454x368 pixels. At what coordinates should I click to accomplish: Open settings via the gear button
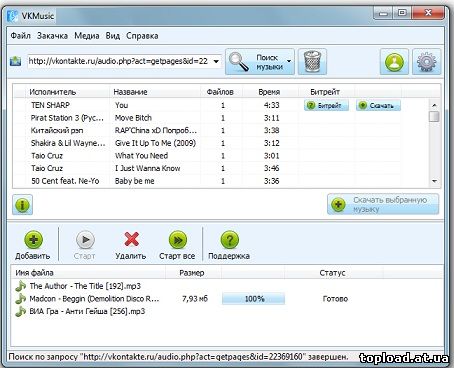click(x=426, y=62)
